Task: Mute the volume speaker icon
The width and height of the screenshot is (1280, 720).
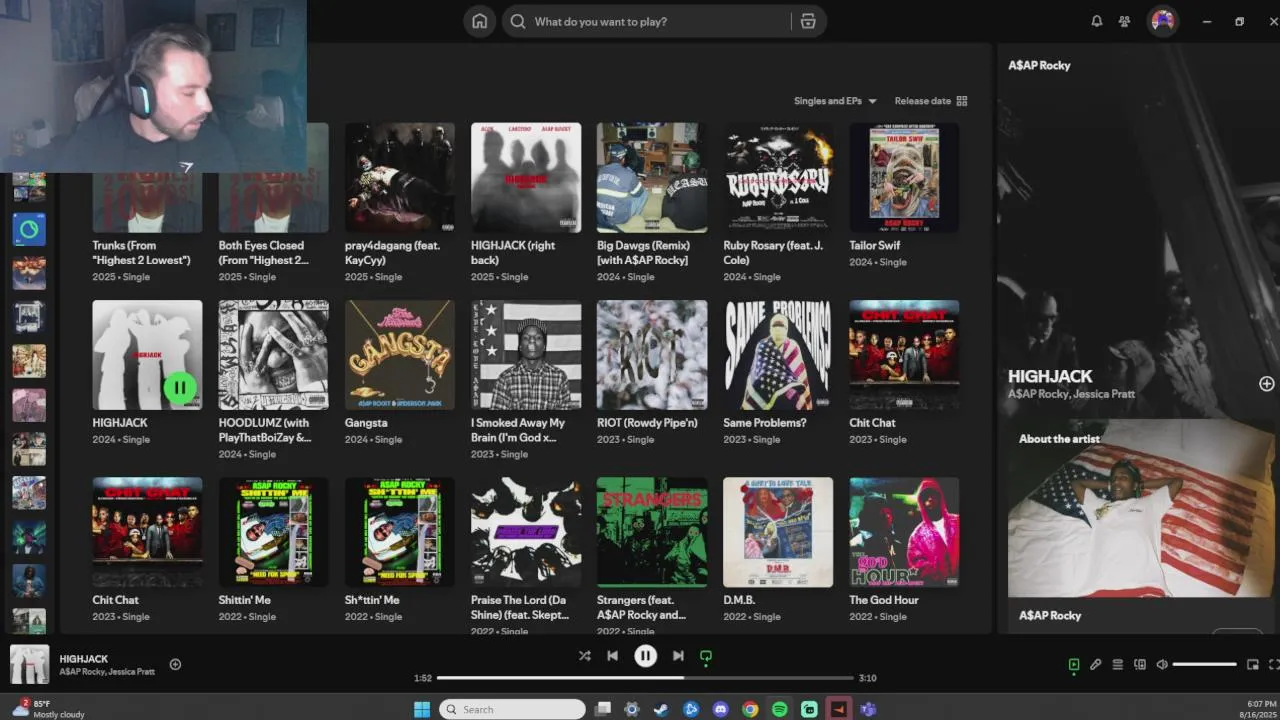Action: pos(1161,664)
